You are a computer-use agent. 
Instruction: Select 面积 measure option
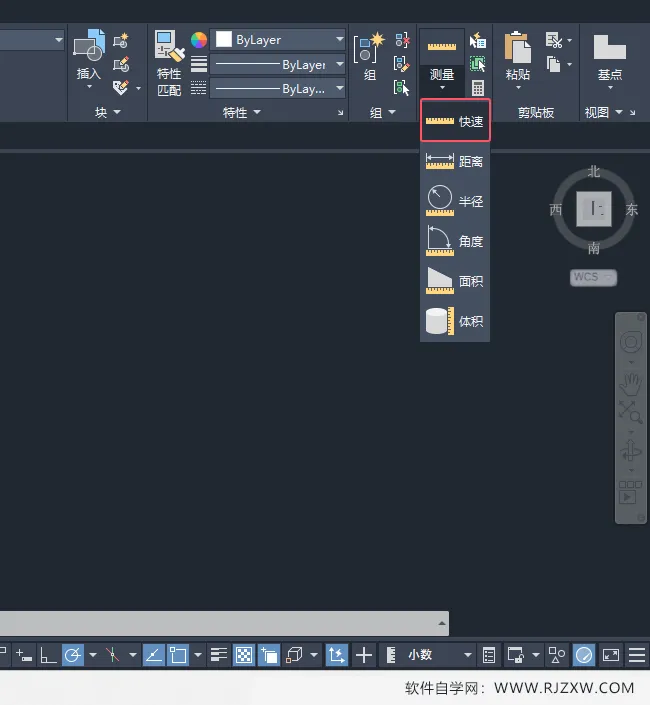[x=455, y=281]
